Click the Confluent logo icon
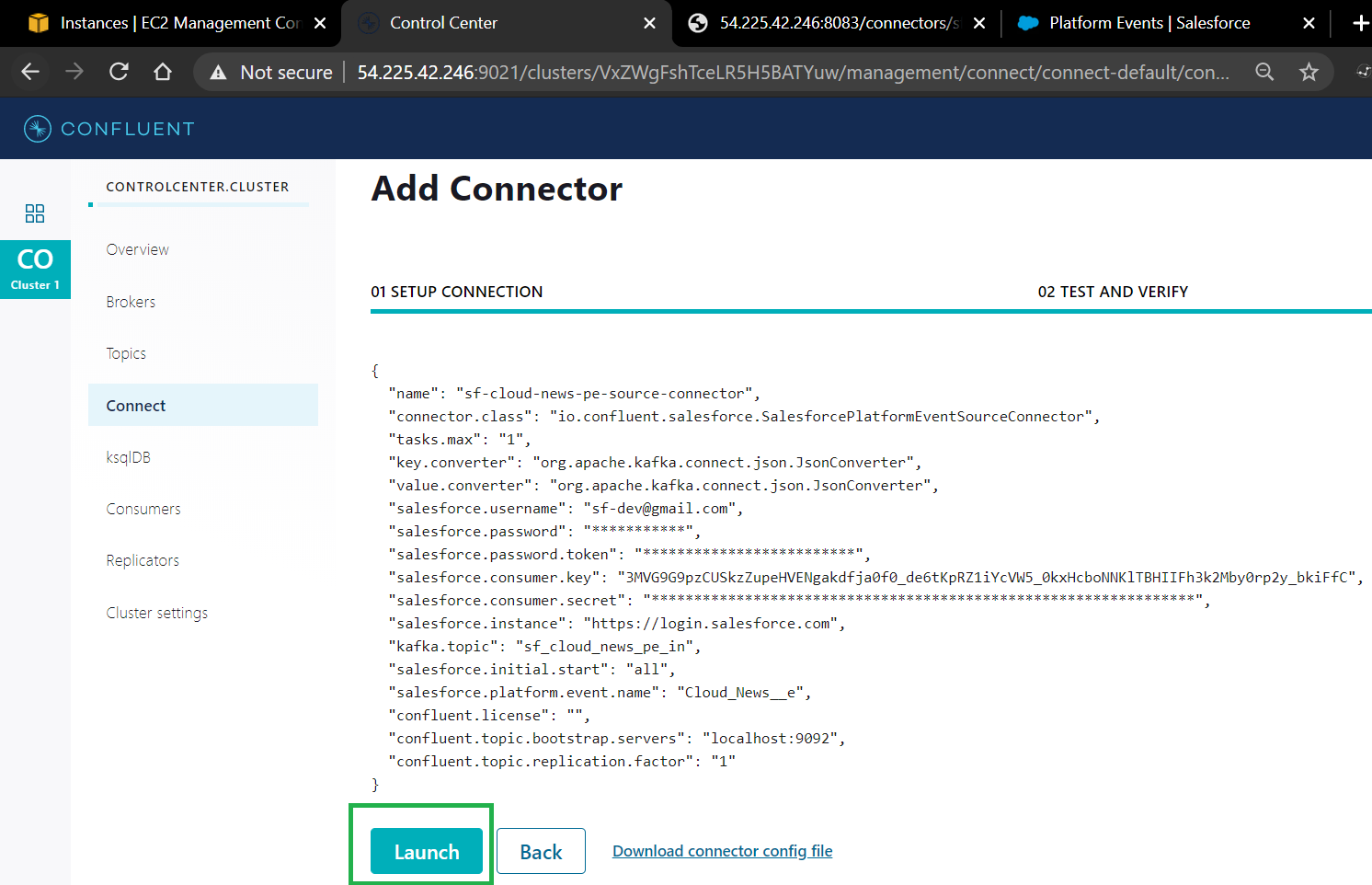The image size is (1372, 885). point(38,129)
